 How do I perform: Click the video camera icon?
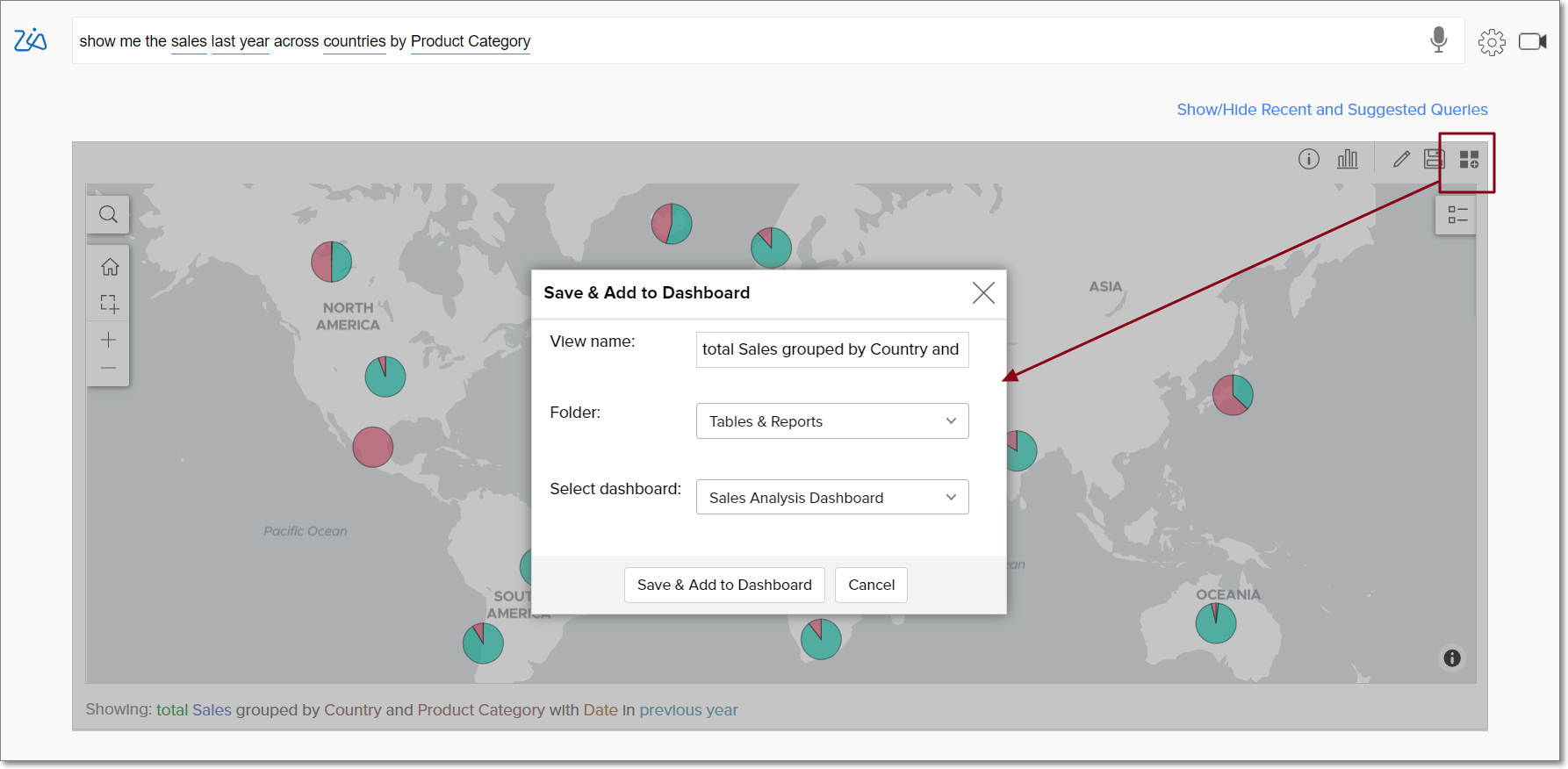[1532, 42]
